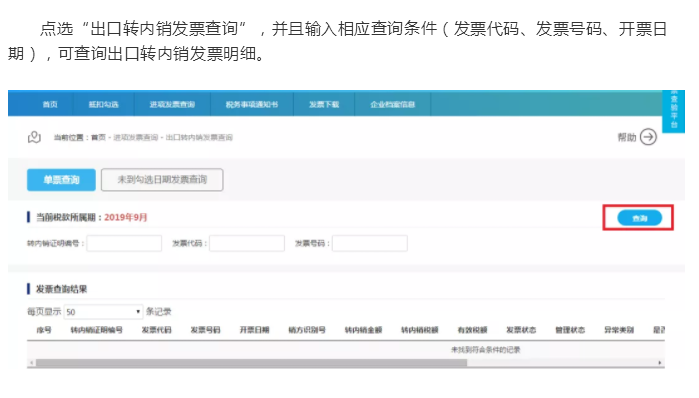Click the 异常类别 column header
The image size is (699, 398).
[x=619, y=330]
